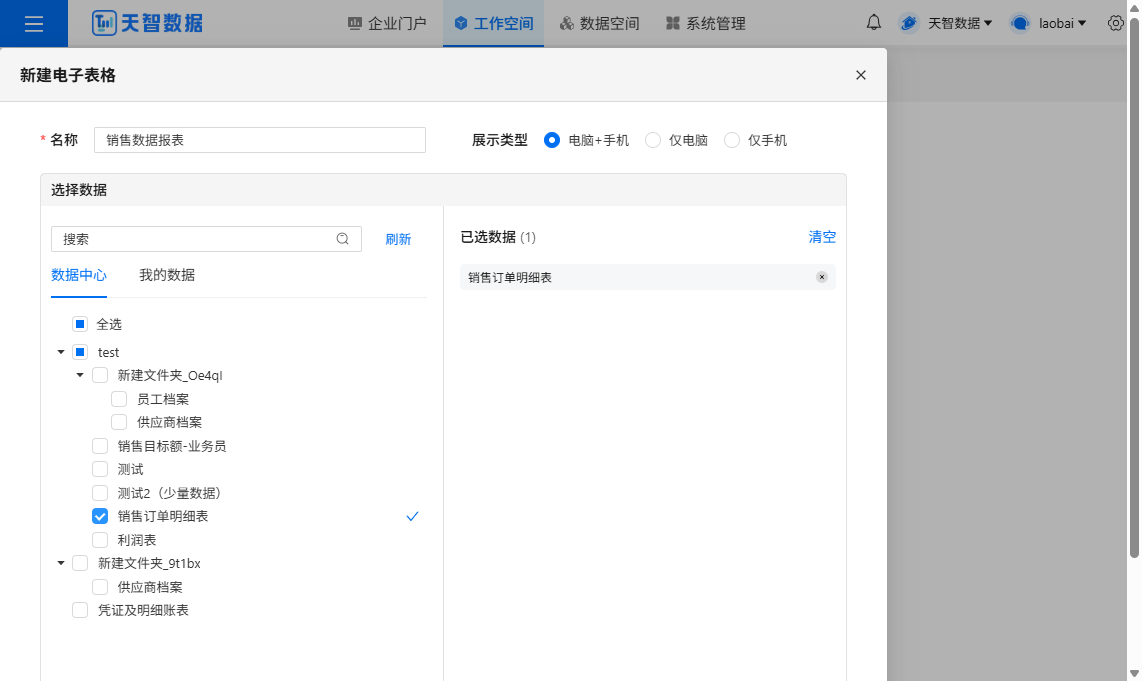Check the 新建文件夹_Oe4ql checkbox
The width and height of the screenshot is (1142, 681).
pyautogui.click(x=100, y=375)
